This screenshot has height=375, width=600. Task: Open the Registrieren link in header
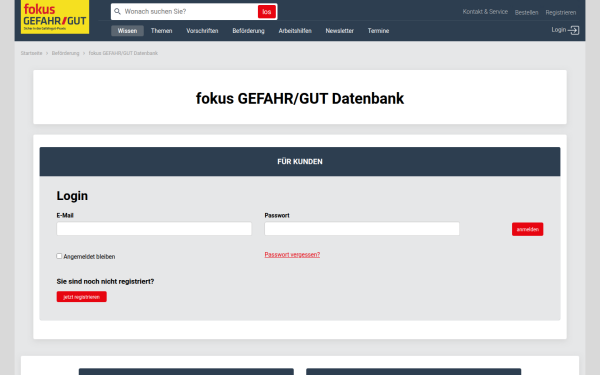[x=561, y=13]
